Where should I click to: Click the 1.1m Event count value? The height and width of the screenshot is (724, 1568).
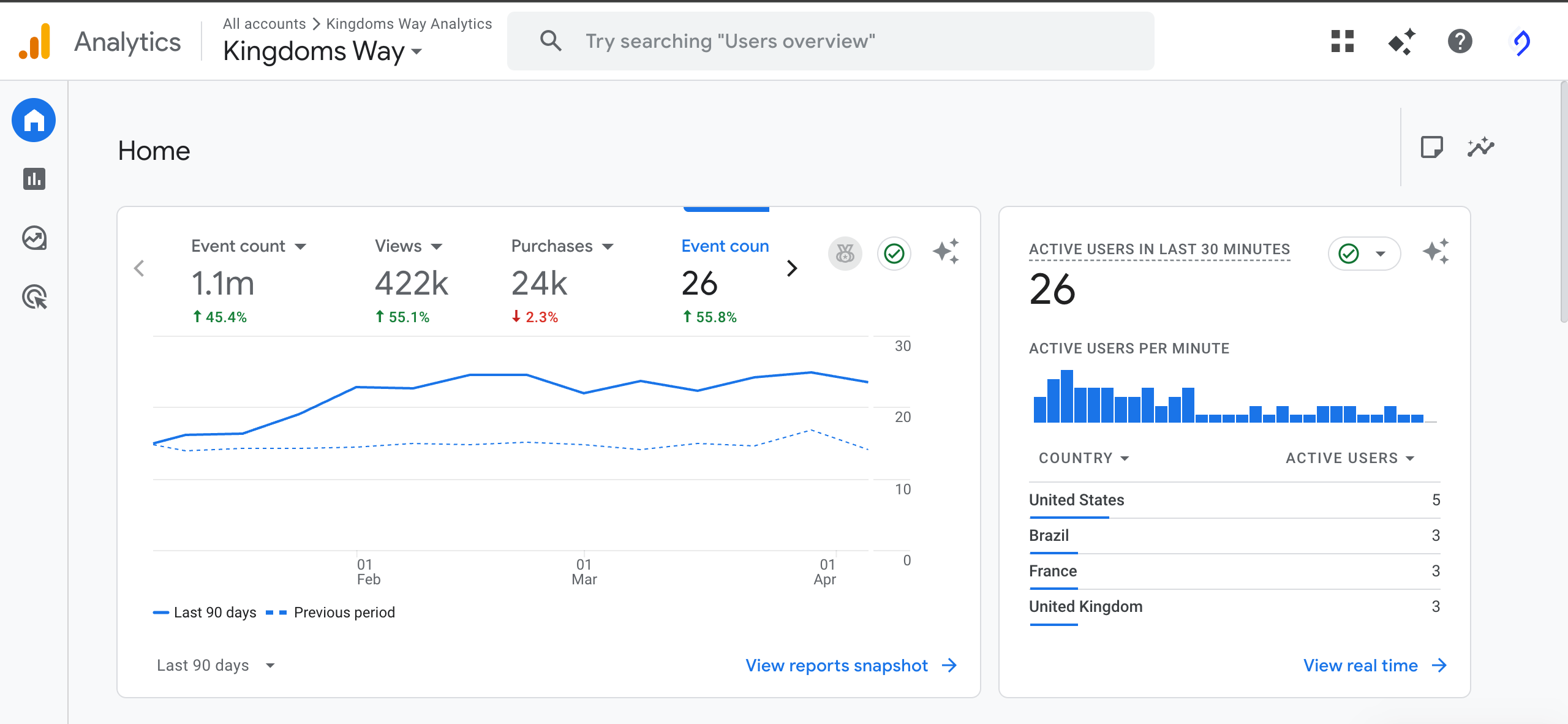pos(223,284)
